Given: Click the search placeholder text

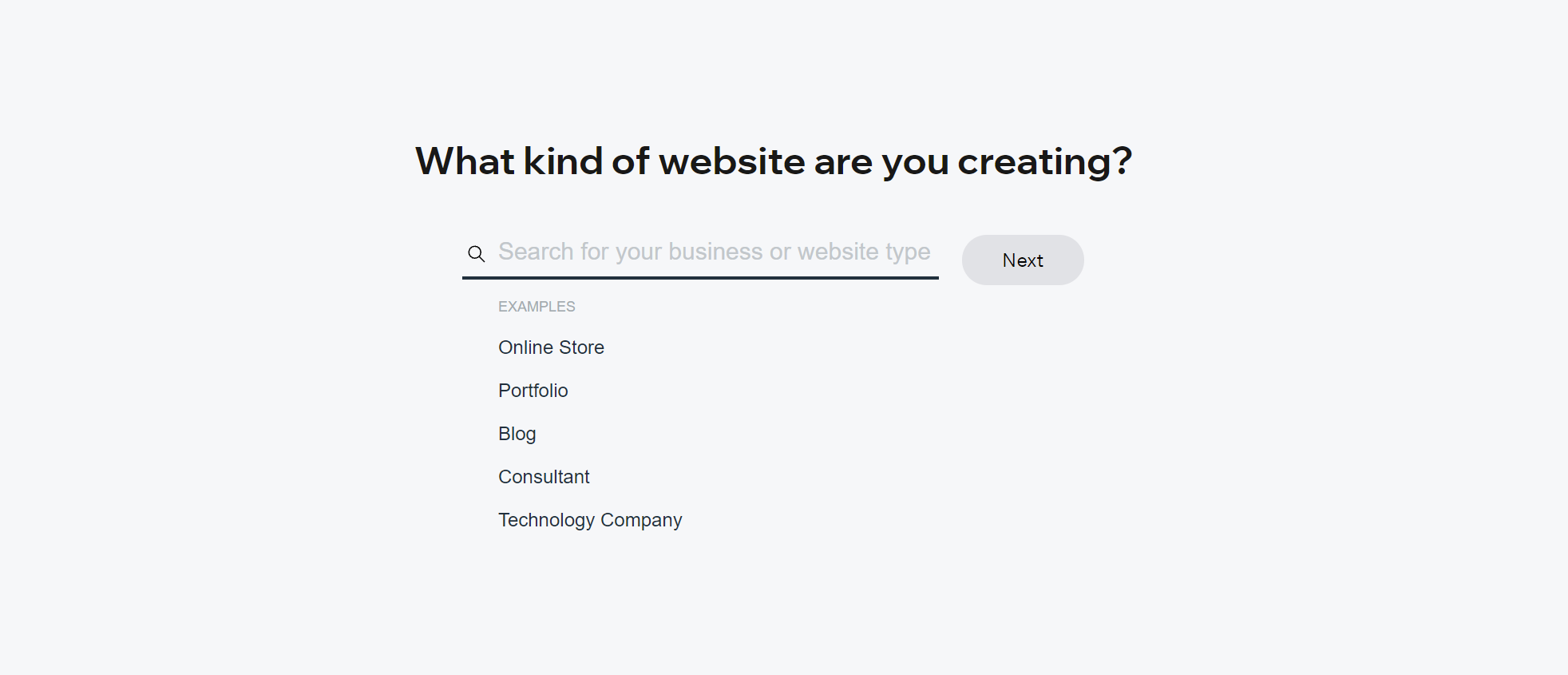Looking at the screenshot, I should click(714, 252).
